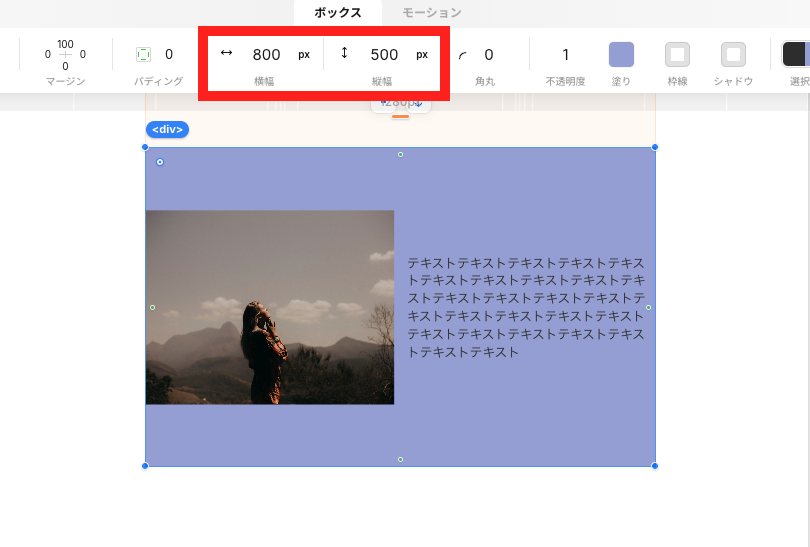Edit the left margin value 0
810x547 pixels.
click(x=48, y=54)
